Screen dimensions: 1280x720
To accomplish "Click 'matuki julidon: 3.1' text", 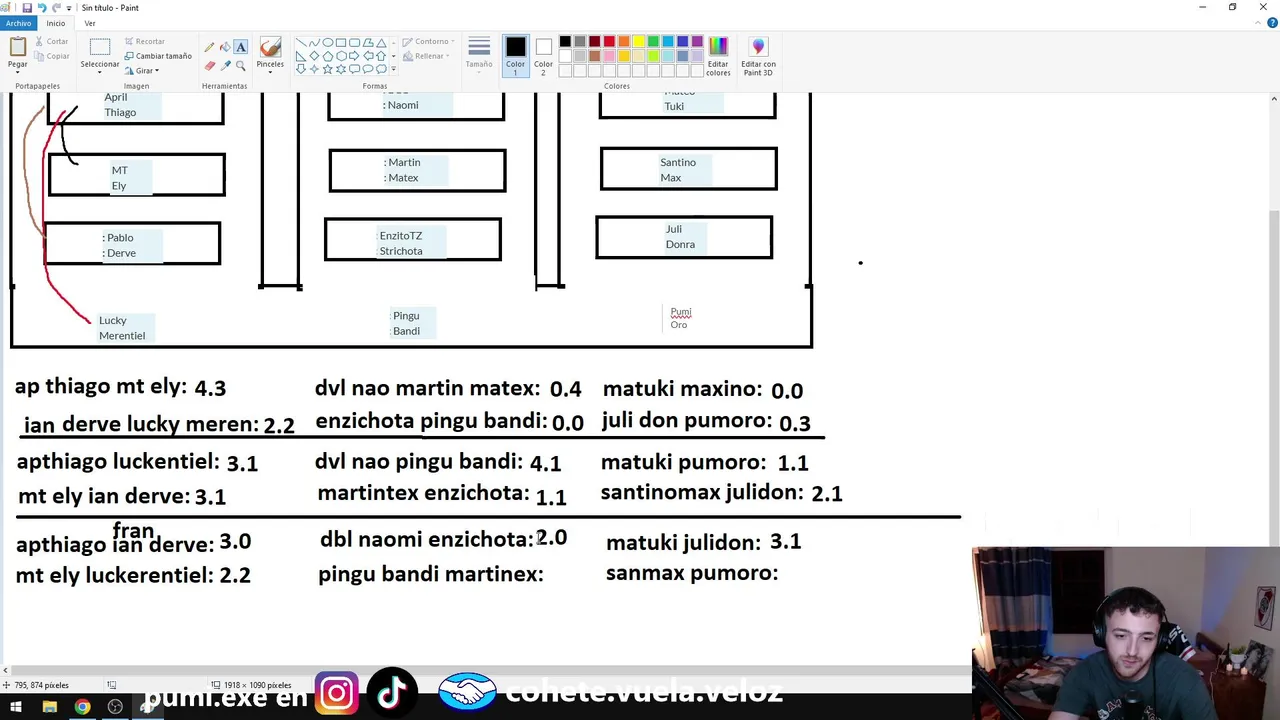I will 703,542.
